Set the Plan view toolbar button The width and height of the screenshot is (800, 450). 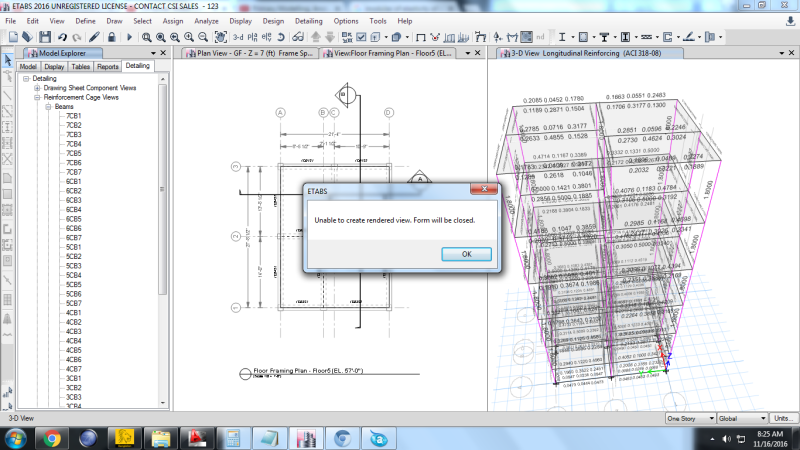[x=253, y=37]
